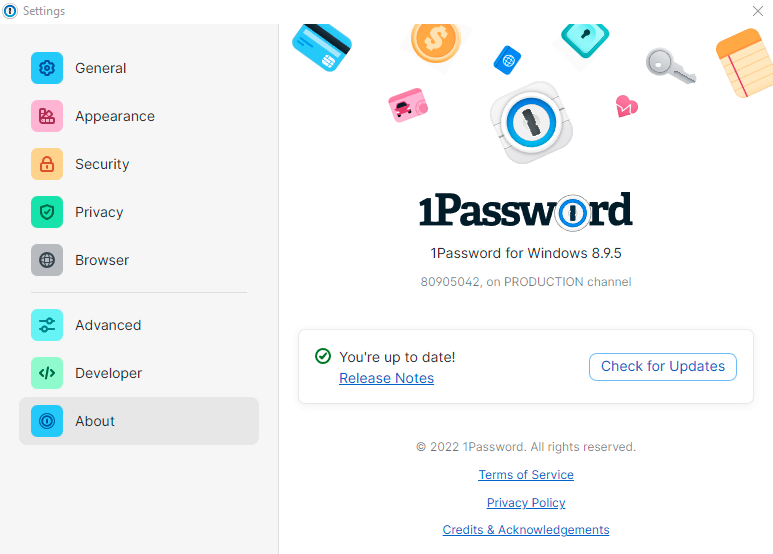View the Privacy Policy link

click(526, 503)
